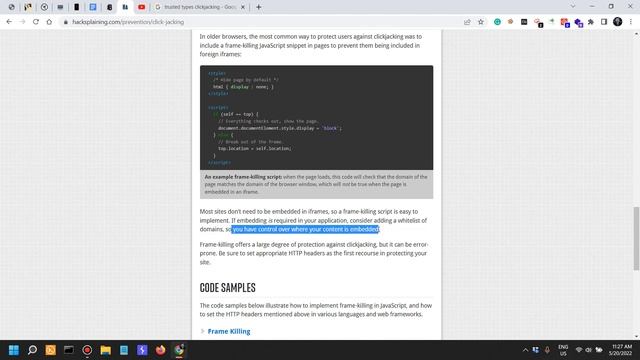Open Chrome's three-dot menu
This screenshot has width=640, height=360.
click(631, 22)
